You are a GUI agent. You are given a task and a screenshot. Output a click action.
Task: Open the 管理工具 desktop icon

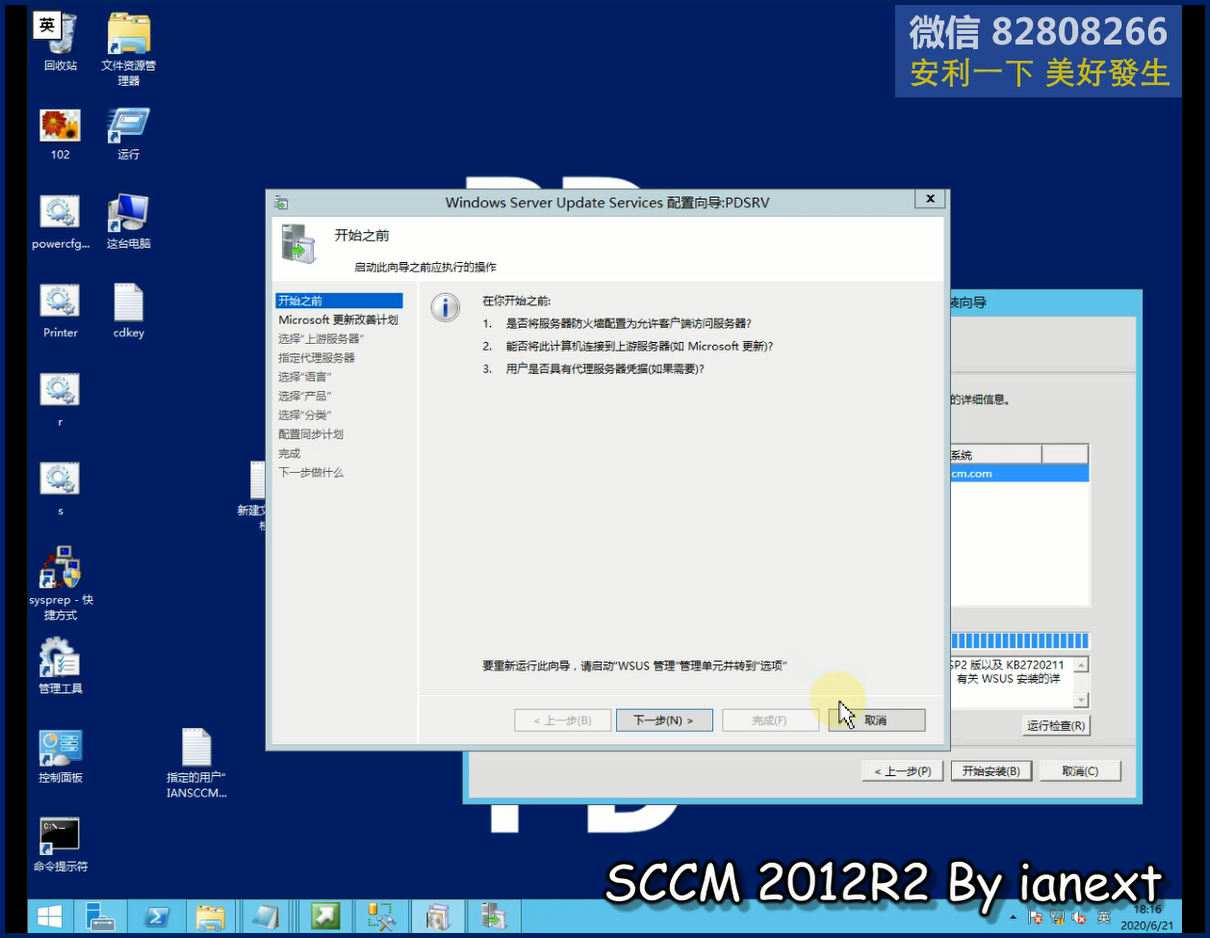60,666
